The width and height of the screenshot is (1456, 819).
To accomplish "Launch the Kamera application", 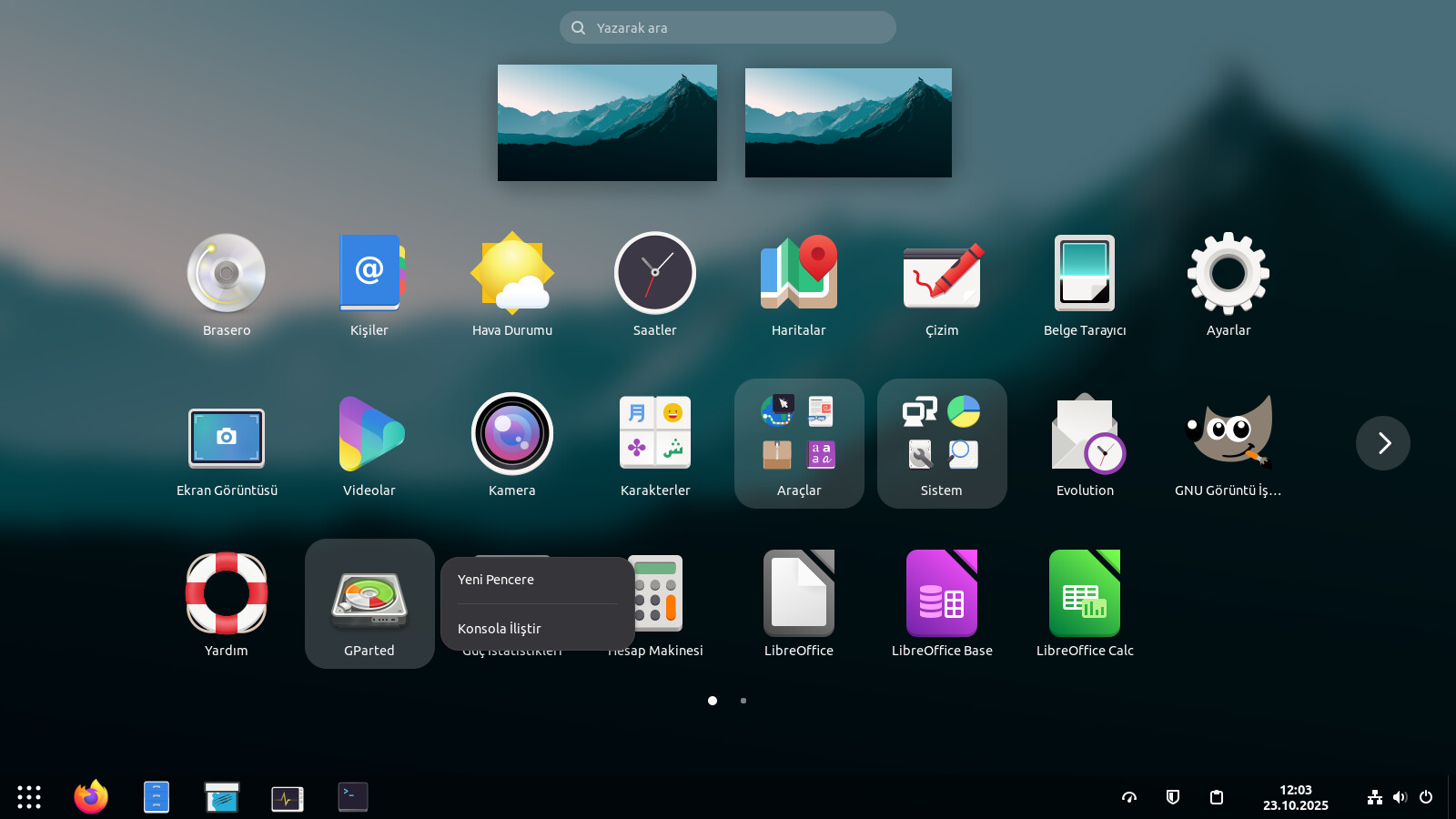I will pyautogui.click(x=512, y=434).
